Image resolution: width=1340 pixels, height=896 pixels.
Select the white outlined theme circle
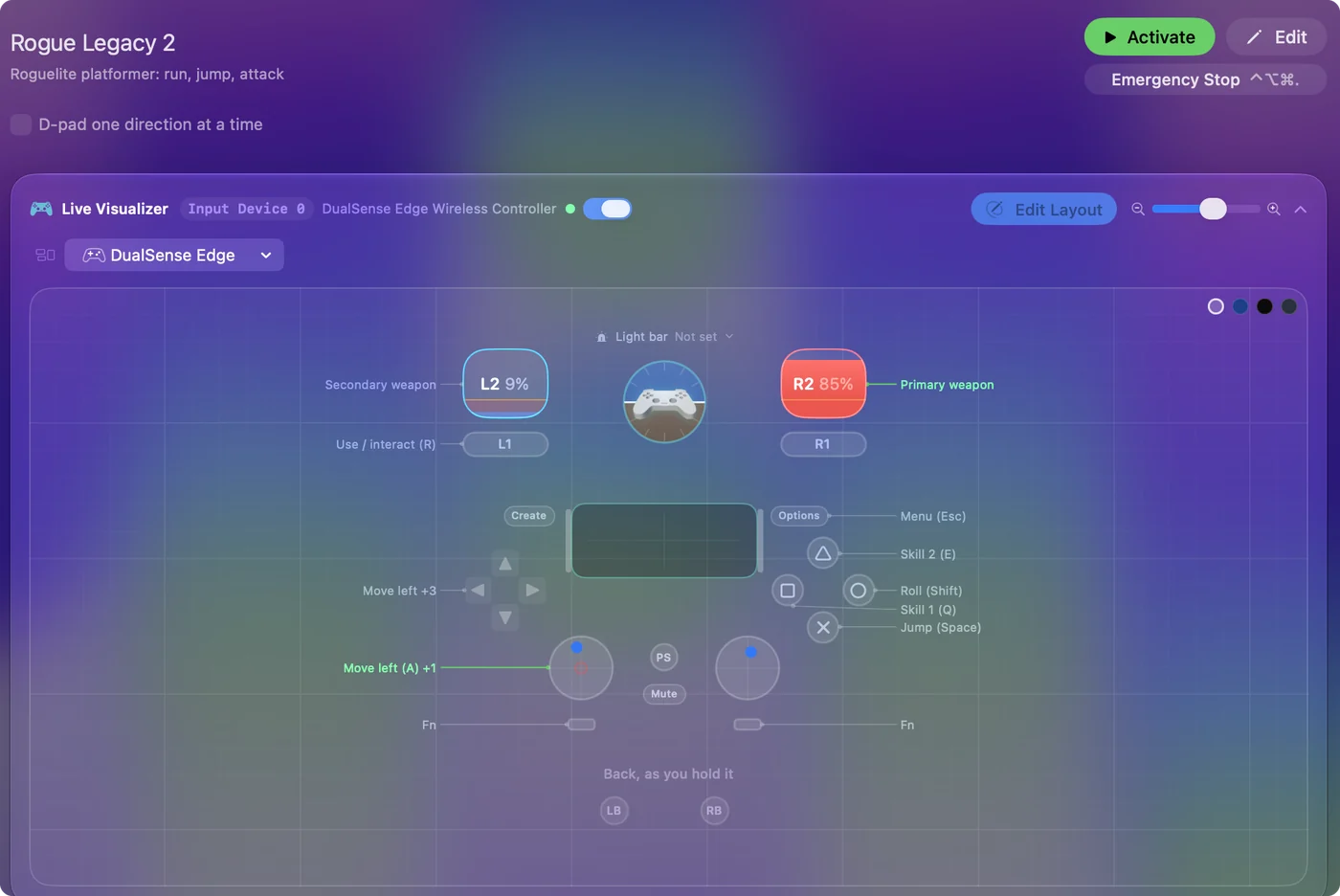pyautogui.click(x=1216, y=306)
